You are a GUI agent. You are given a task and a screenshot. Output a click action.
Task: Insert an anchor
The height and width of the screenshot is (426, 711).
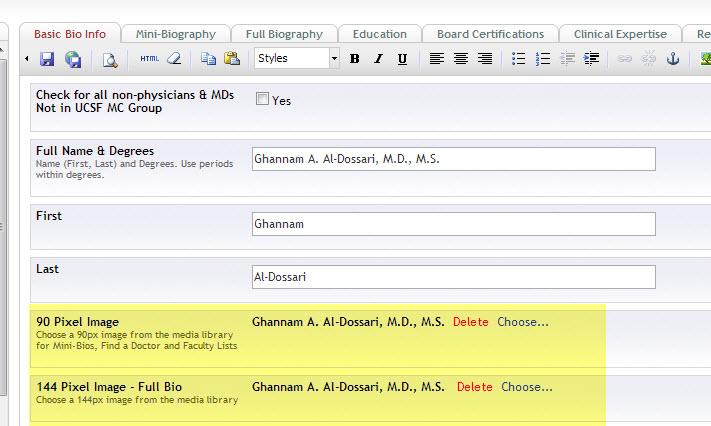(x=673, y=59)
